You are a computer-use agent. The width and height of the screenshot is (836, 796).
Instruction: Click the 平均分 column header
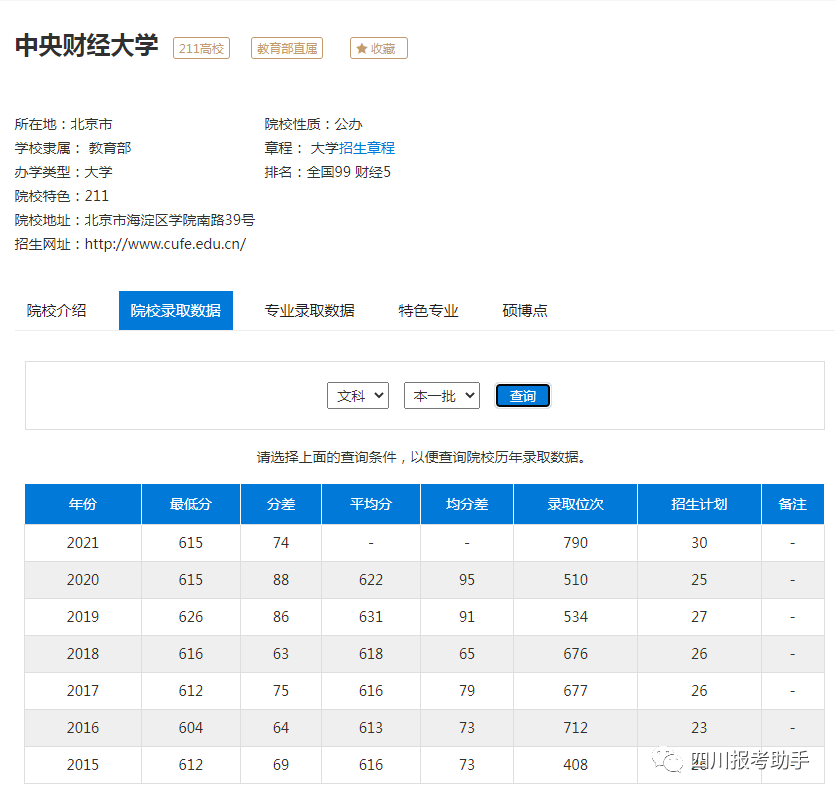point(371,504)
